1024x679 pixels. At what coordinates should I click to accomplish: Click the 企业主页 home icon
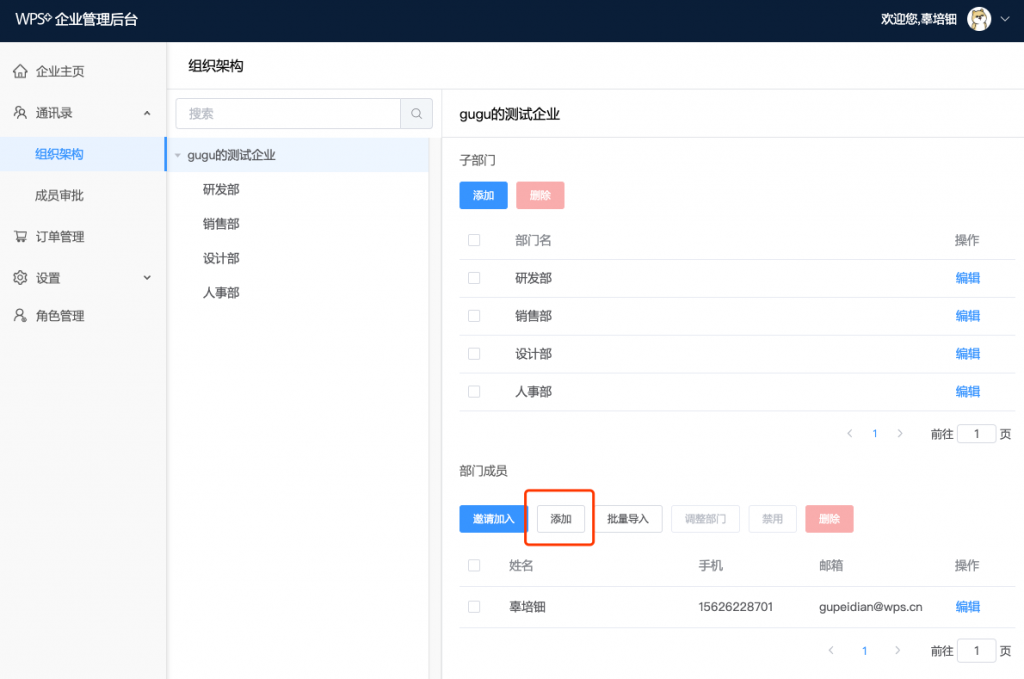click(x=20, y=72)
